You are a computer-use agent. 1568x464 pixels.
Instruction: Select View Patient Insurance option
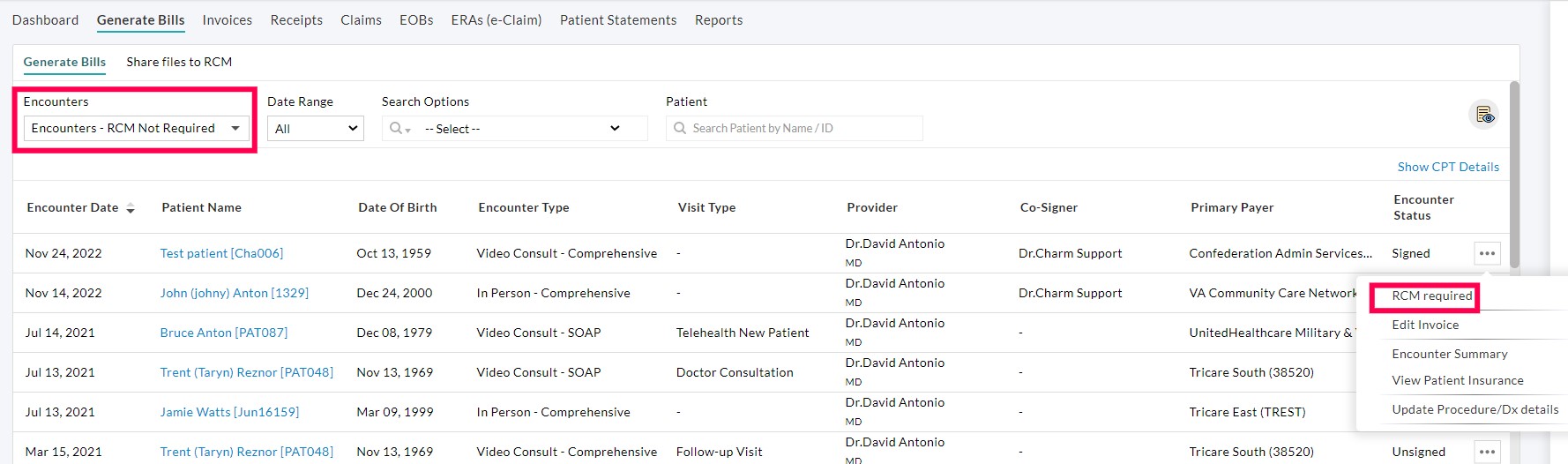point(1457,380)
